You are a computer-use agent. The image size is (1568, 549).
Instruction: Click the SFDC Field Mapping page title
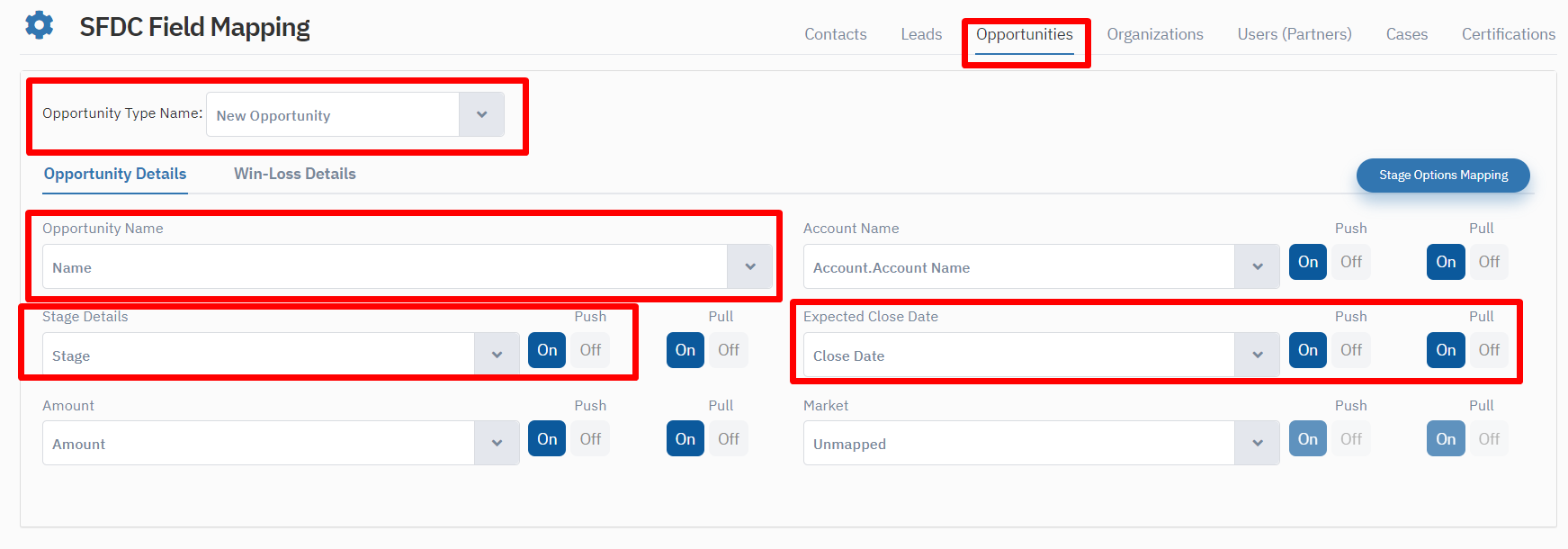194,28
